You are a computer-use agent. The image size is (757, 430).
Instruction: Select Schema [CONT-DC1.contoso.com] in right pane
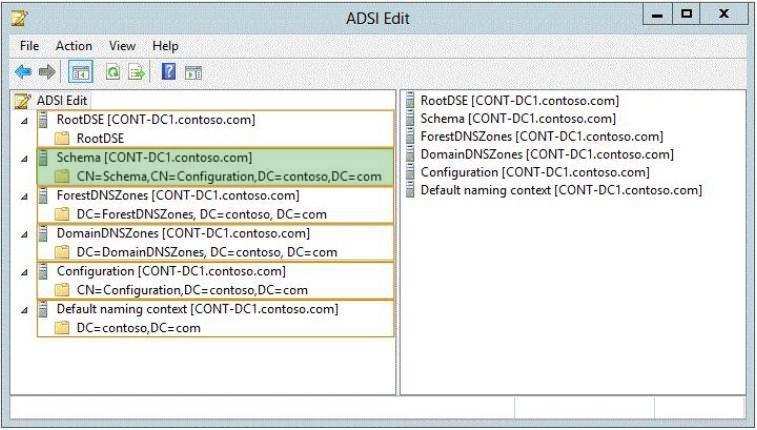(x=519, y=118)
